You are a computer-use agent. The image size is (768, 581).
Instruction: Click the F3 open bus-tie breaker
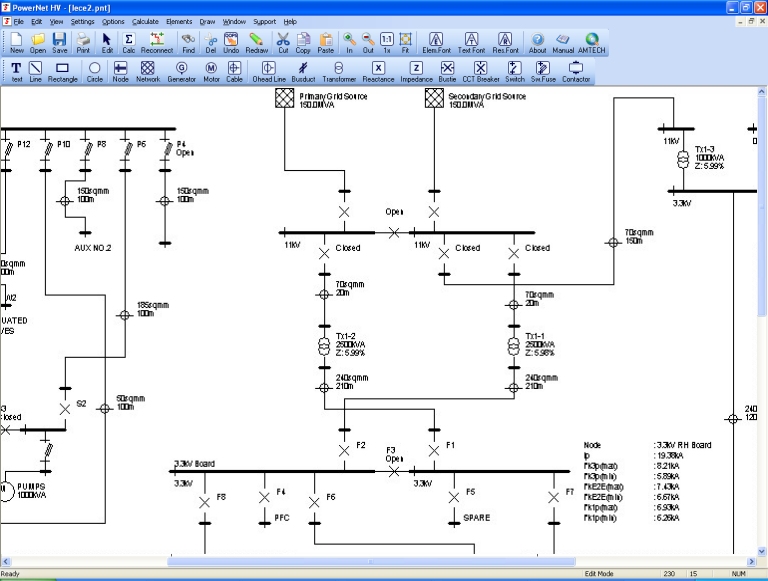(x=394, y=471)
